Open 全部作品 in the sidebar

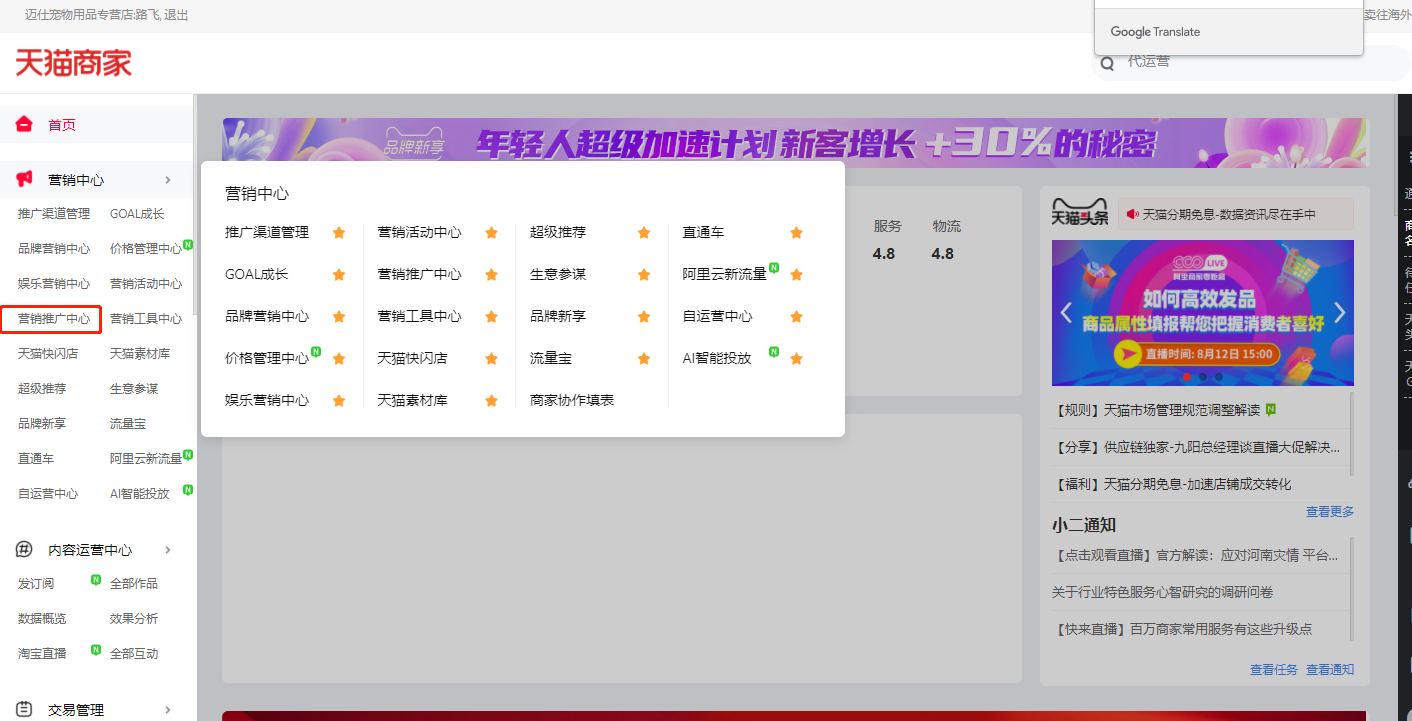134,584
